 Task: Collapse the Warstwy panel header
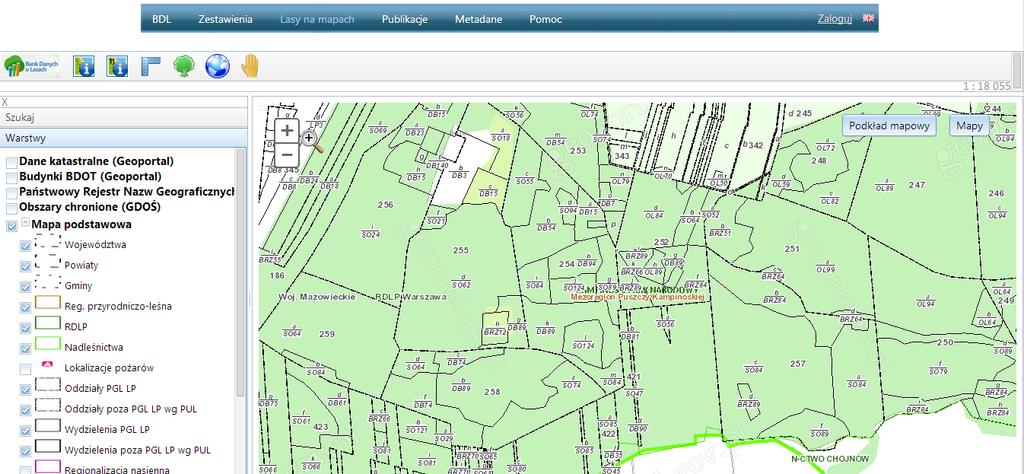point(124,138)
